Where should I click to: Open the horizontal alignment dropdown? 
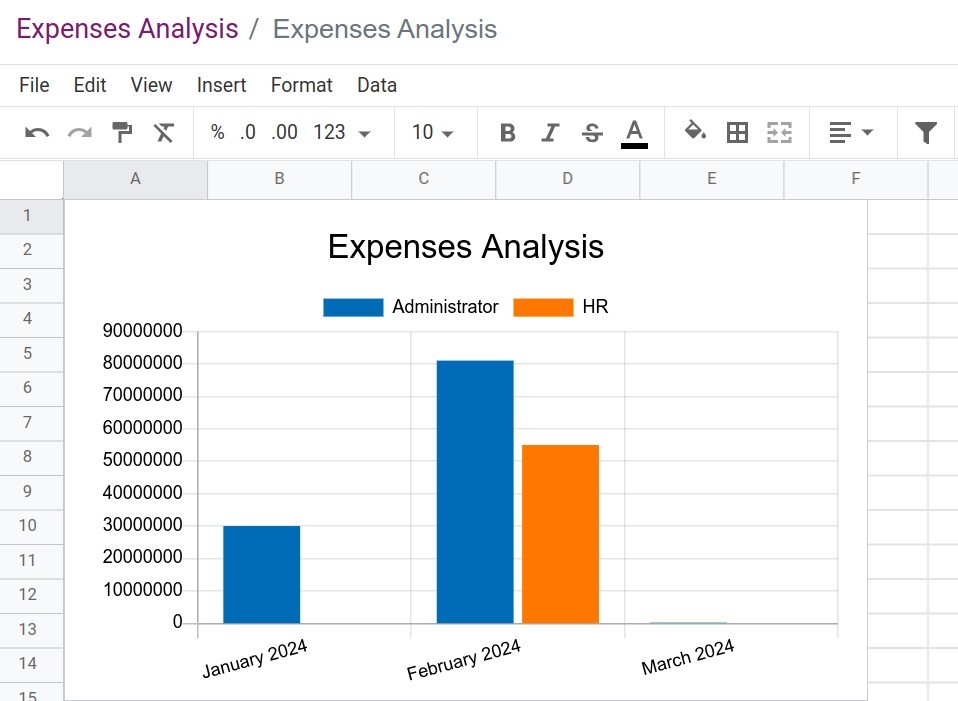852,133
